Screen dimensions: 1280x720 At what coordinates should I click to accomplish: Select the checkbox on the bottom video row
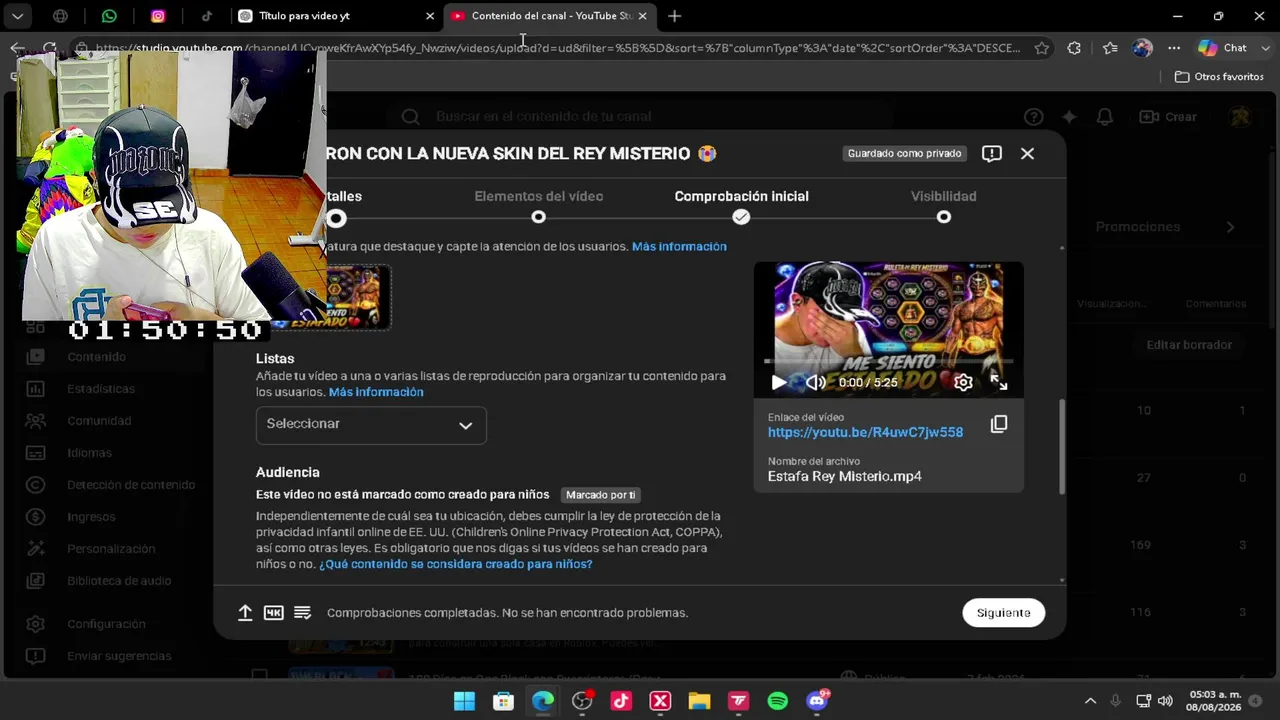[259, 676]
